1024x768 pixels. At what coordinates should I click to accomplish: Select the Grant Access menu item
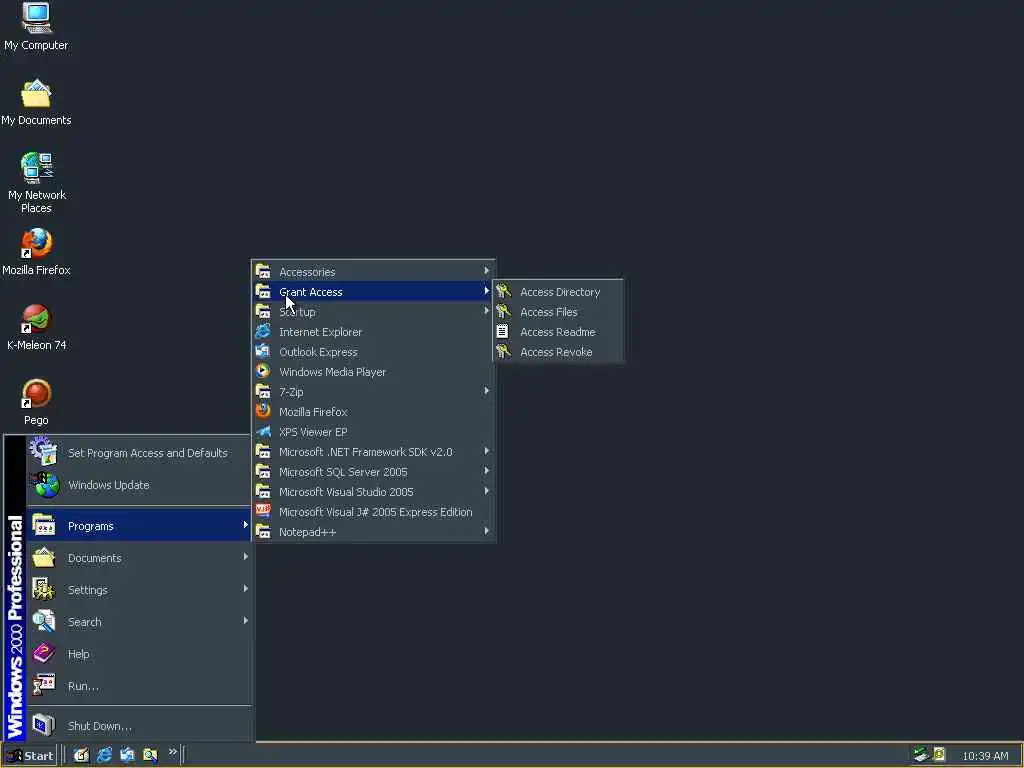coord(373,291)
